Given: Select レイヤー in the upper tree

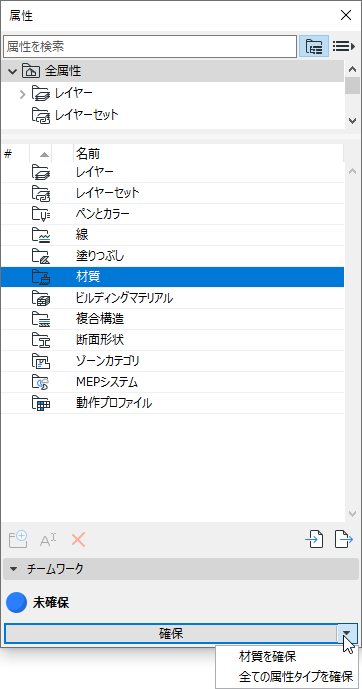Looking at the screenshot, I should (x=74, y=93).
